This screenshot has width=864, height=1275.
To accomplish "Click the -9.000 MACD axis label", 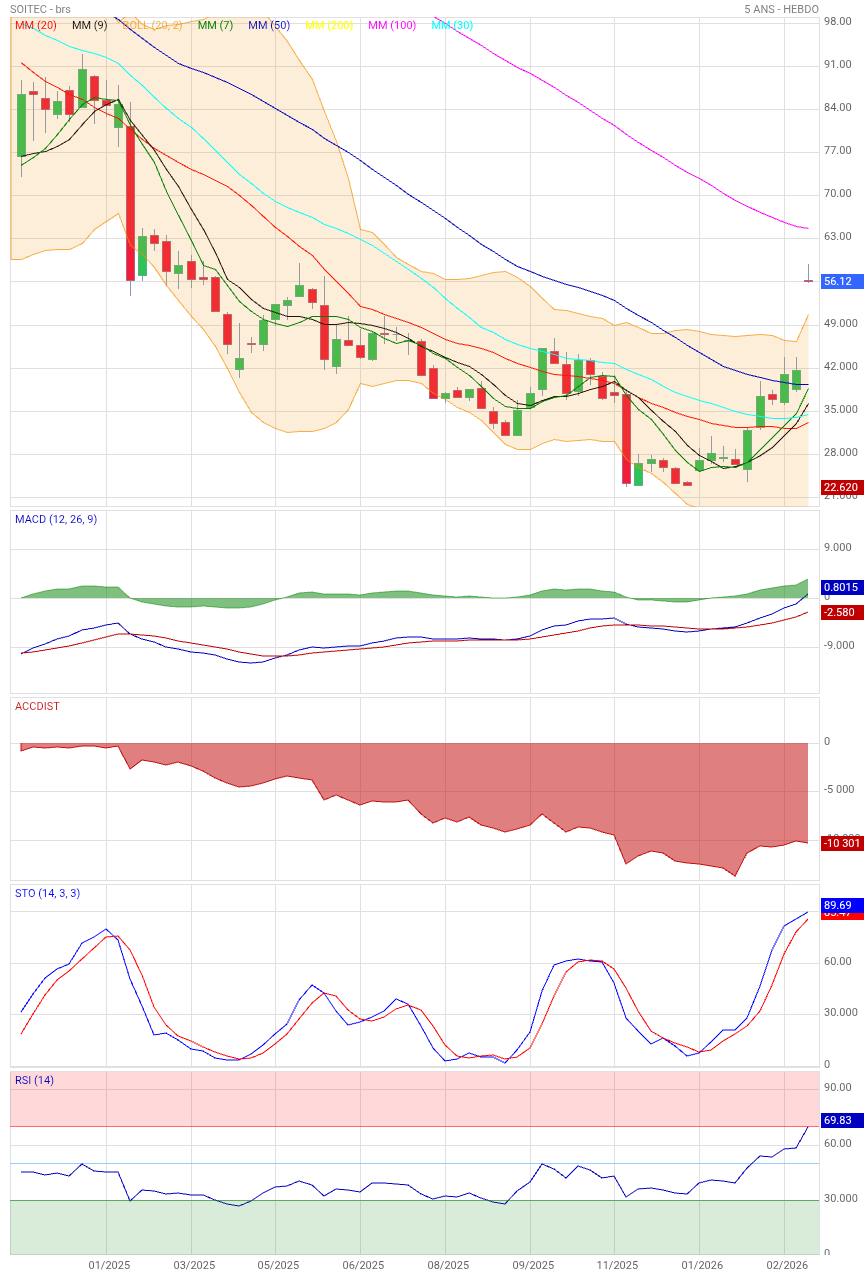I will coord(840,645).
